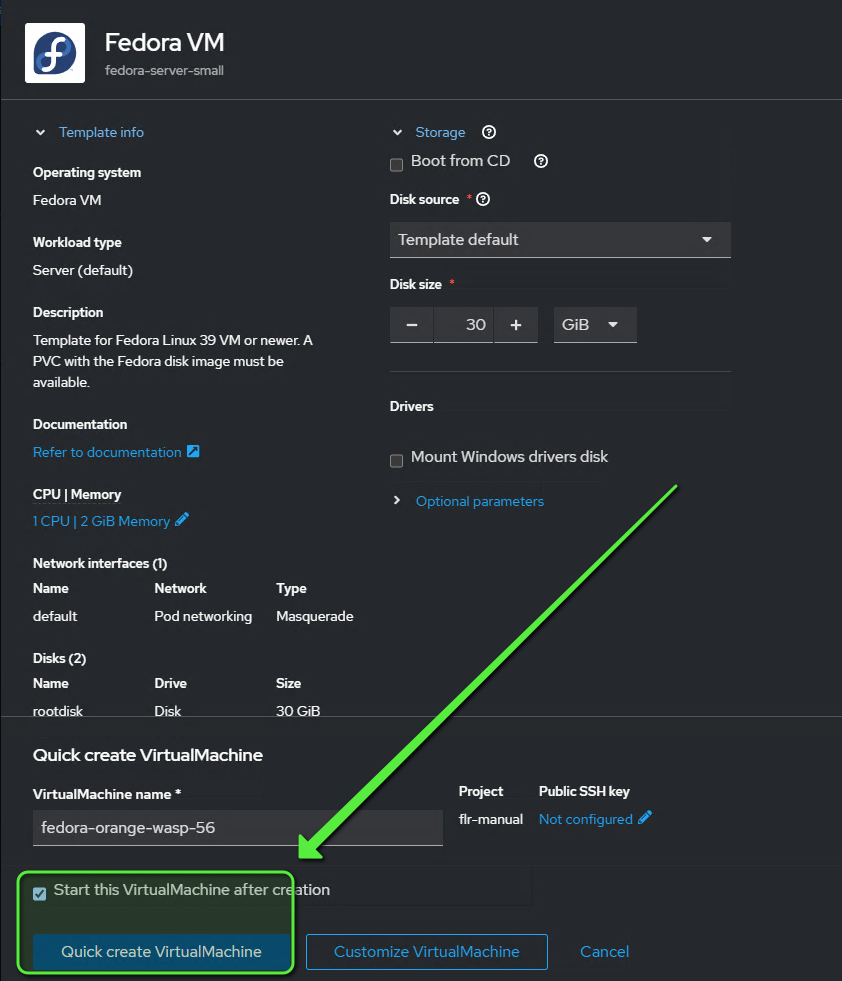Viewport: 842px width, 981px height.
Task: Open Disk source help icon
Action: point(483,199)
